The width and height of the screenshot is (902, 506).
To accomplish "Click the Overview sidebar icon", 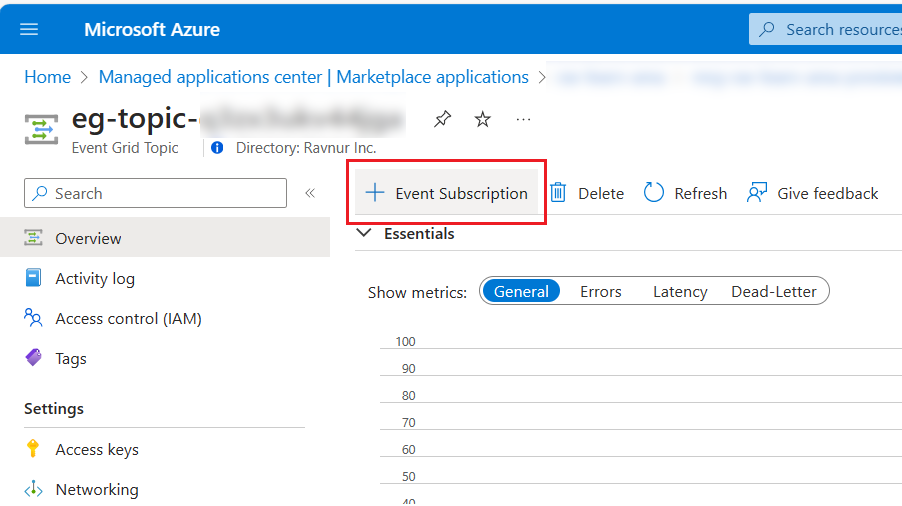I will coord(33,237).
